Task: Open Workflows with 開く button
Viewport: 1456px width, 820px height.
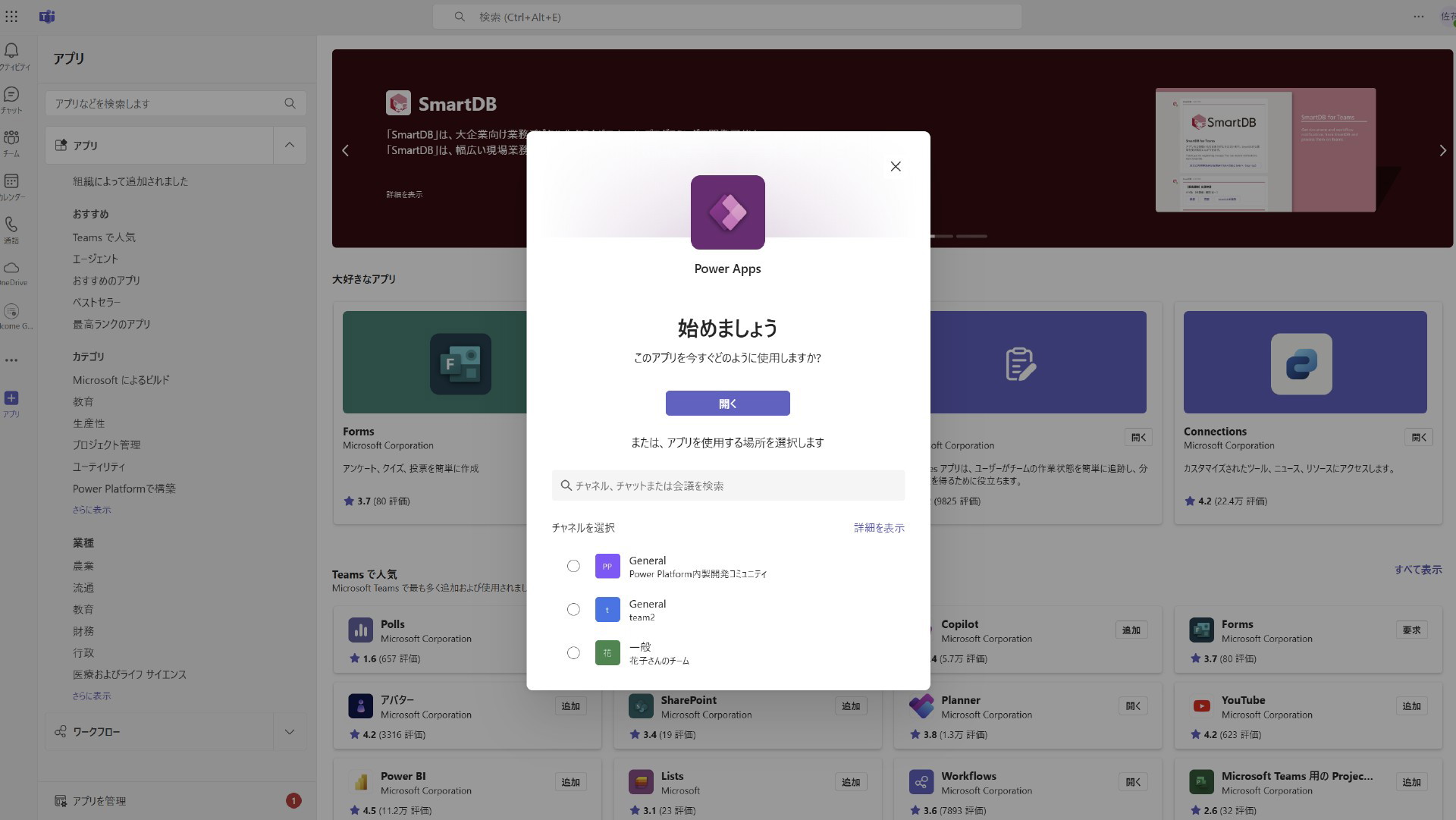Action: click(x=1133, y=782)
